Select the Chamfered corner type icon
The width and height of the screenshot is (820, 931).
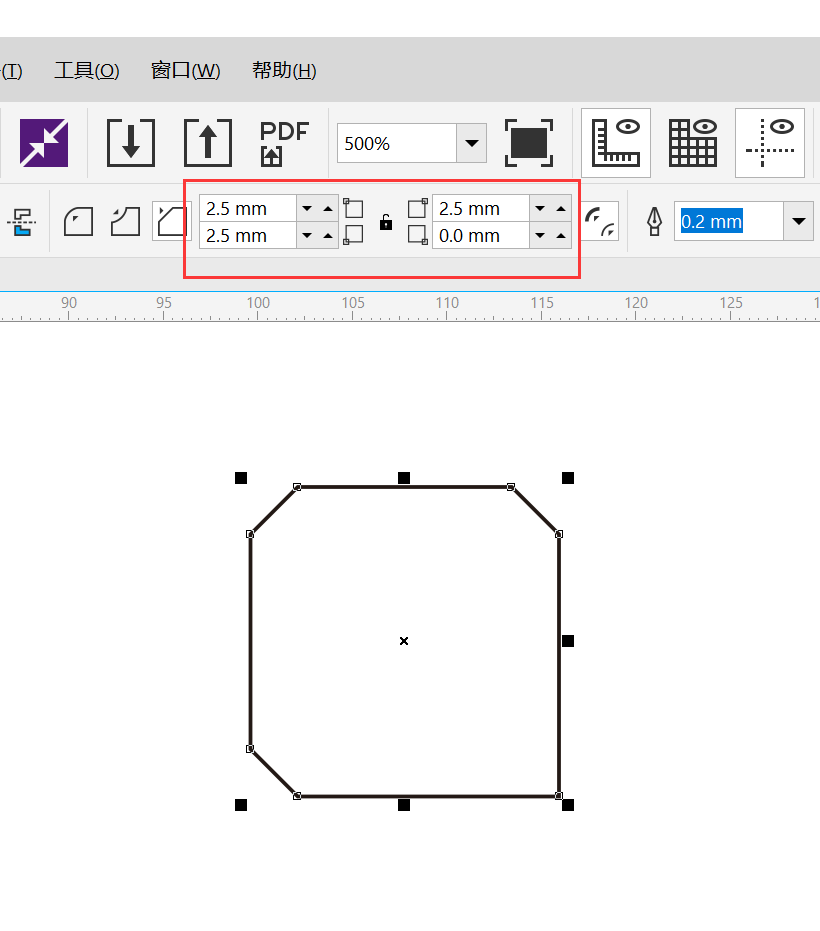click(x=172, y=221)
